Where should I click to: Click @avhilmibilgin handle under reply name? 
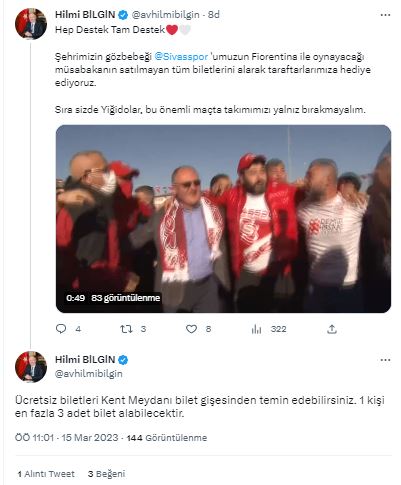(x=89, y=373)
